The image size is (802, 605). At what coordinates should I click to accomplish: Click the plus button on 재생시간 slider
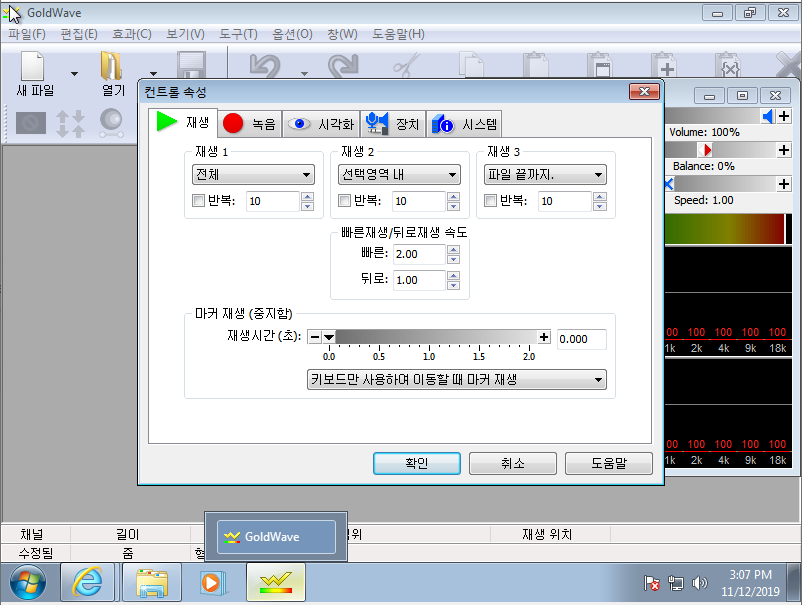coord(544,337)
